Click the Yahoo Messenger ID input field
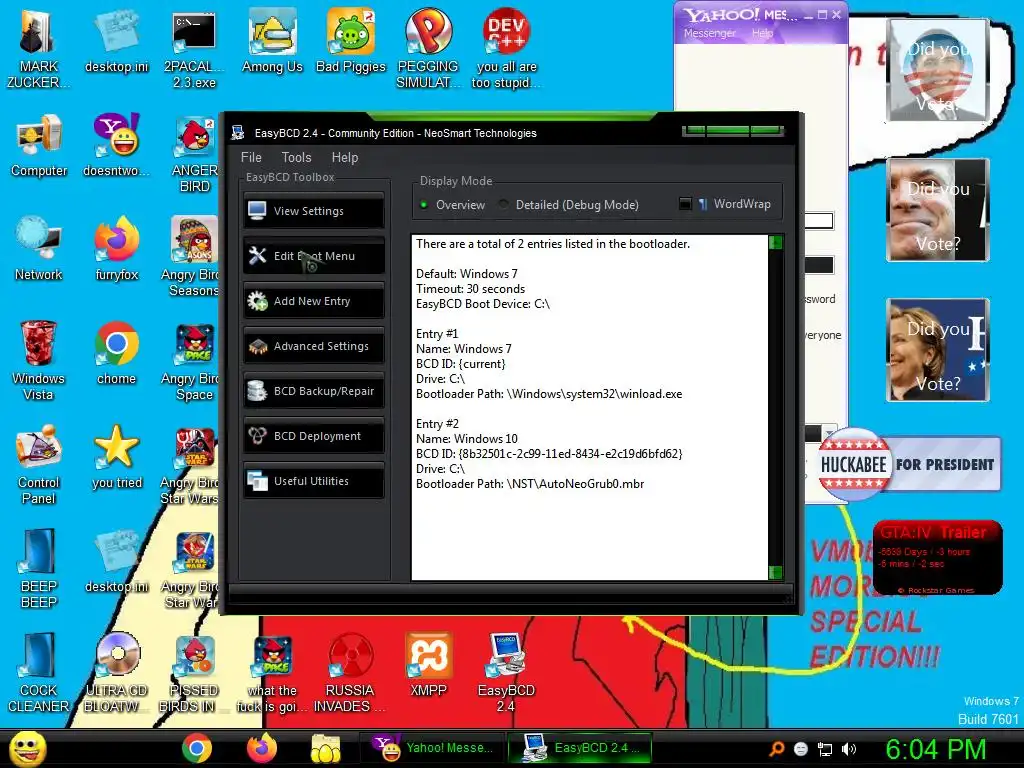 tap(820, 221)
